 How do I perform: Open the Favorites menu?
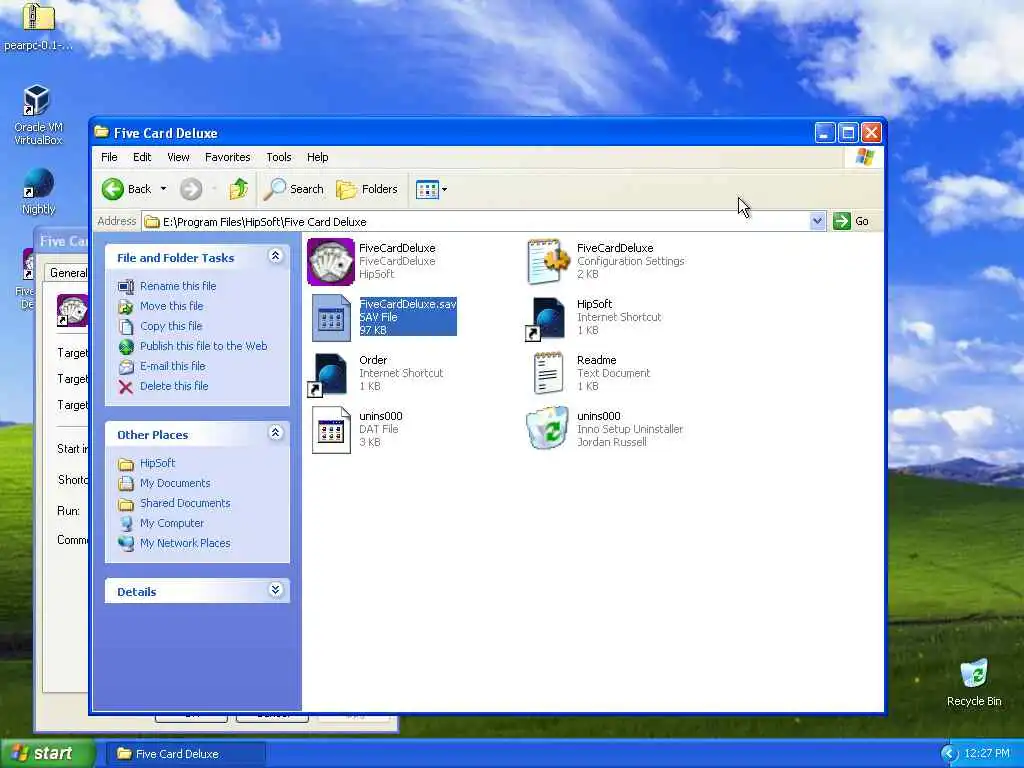pos(227,157)
